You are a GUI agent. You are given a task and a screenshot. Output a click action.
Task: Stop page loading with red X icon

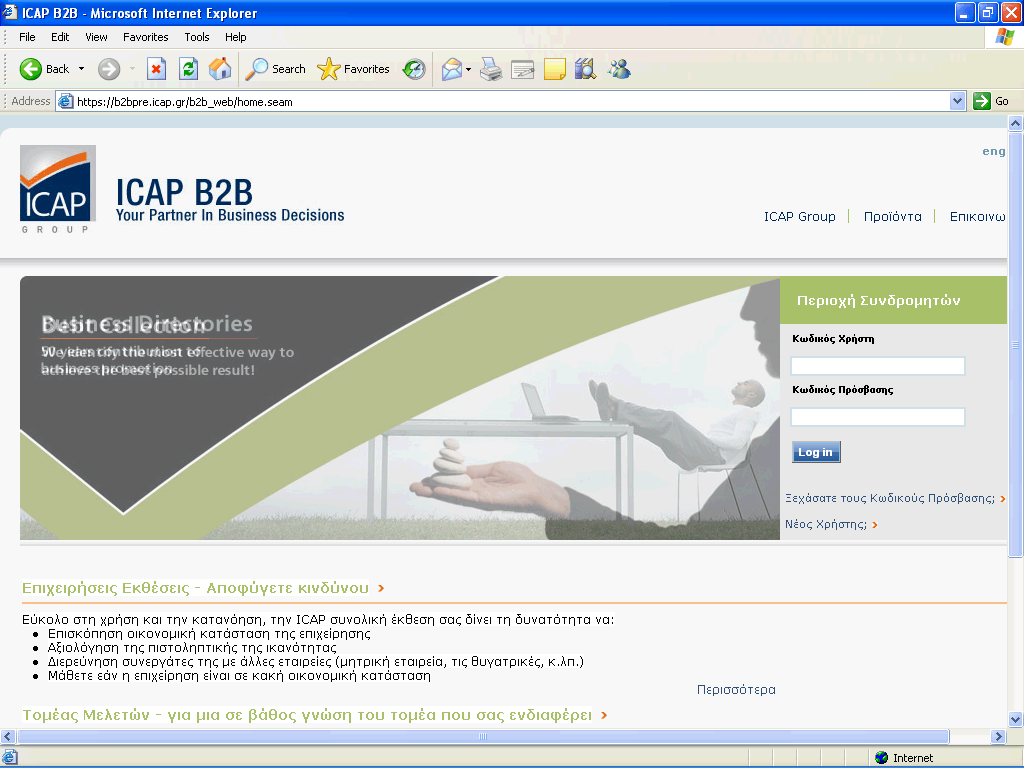(x=156, y=69)
